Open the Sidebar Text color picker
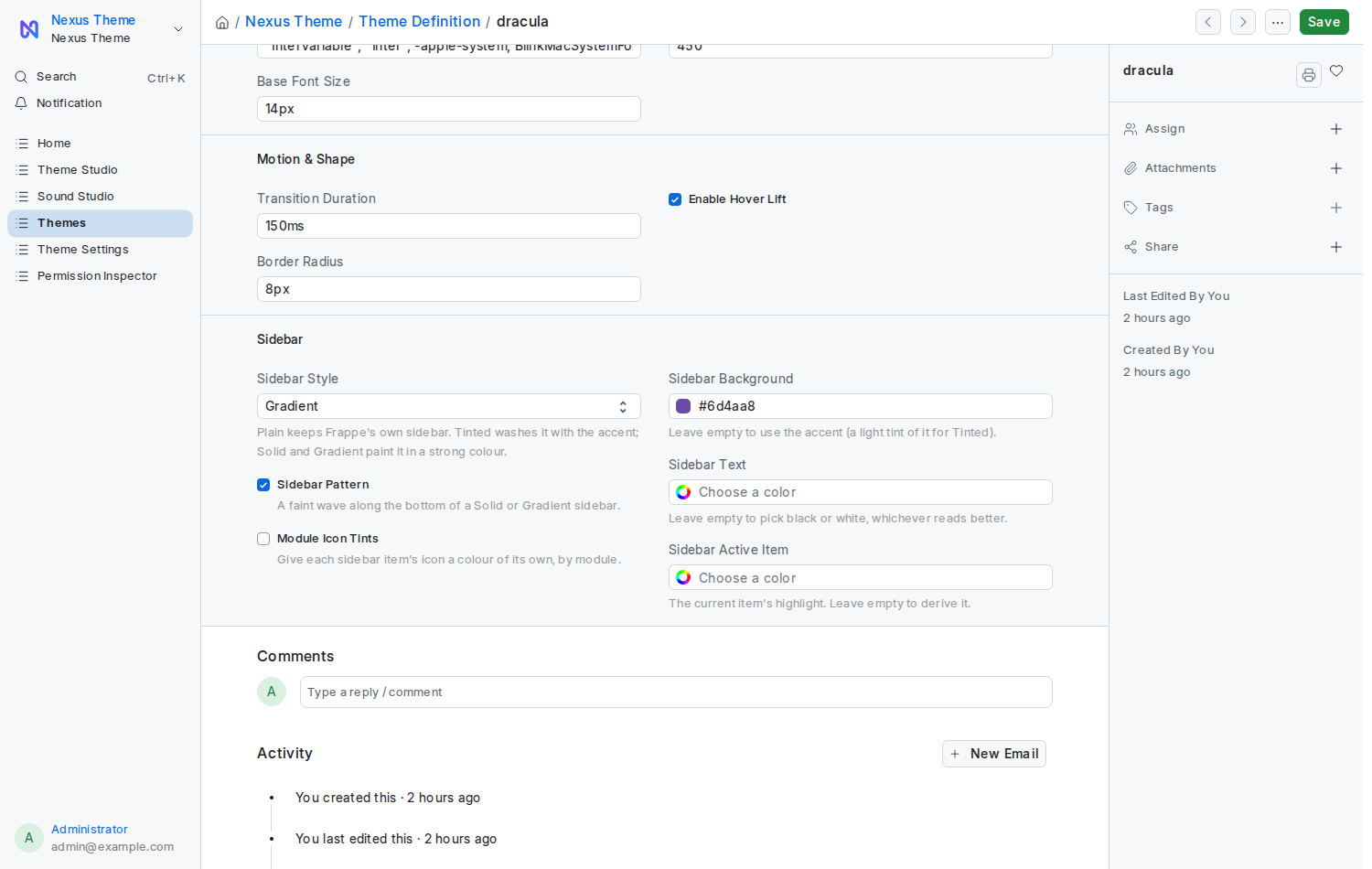The height and width of the screenshot is (869, 1372). tap(860, 492)
